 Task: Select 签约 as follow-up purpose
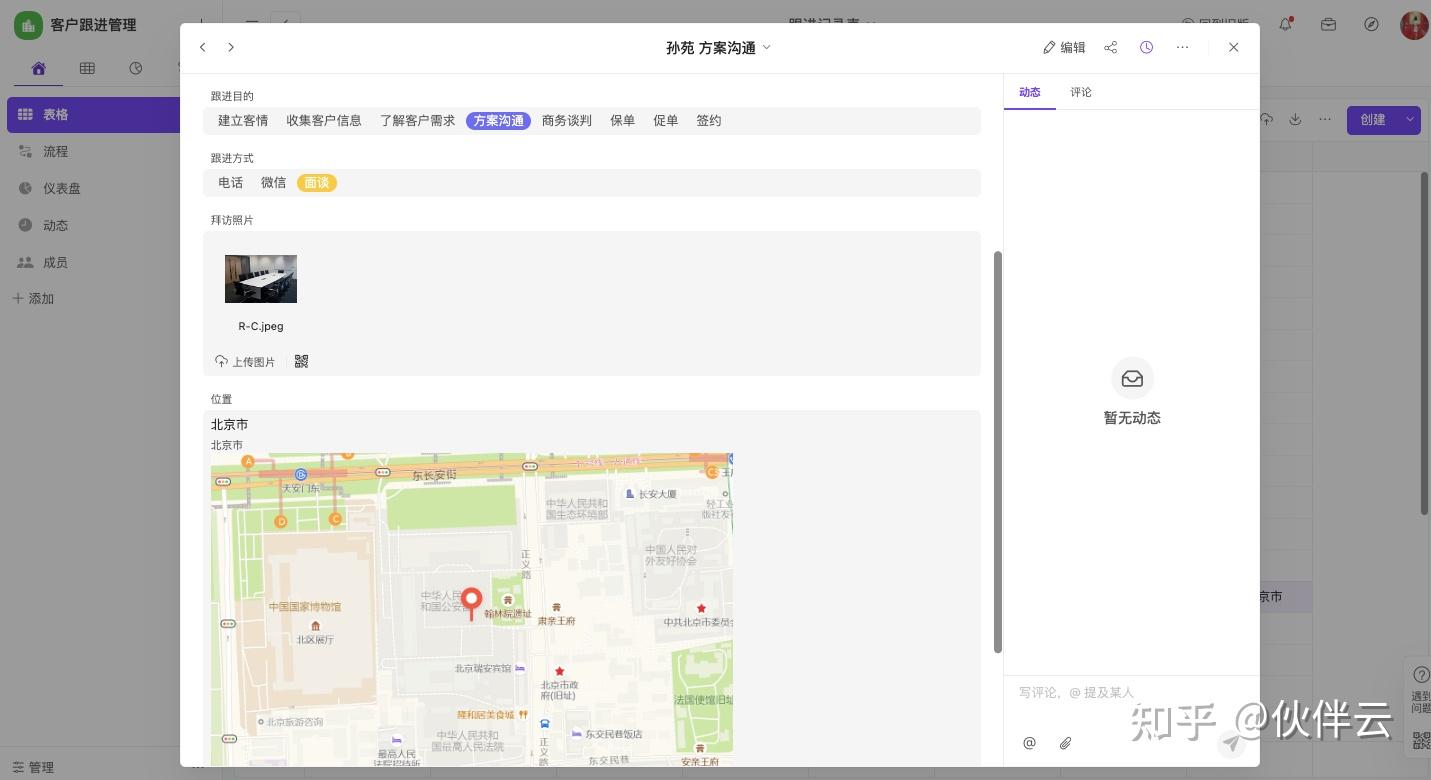[x=709, y=121]
